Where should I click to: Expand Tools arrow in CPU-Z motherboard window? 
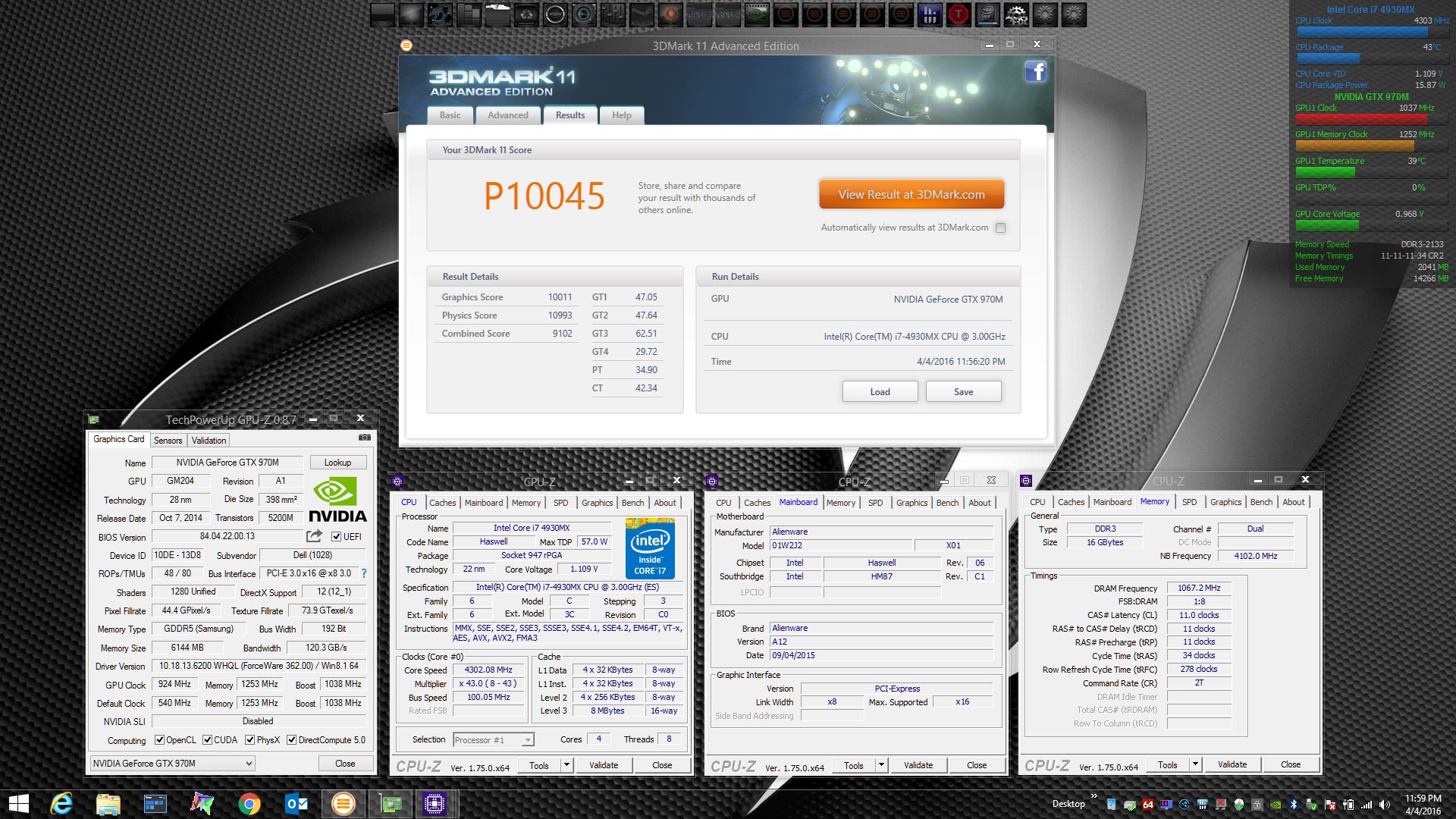pyautogui.click(x=881, y=765)
